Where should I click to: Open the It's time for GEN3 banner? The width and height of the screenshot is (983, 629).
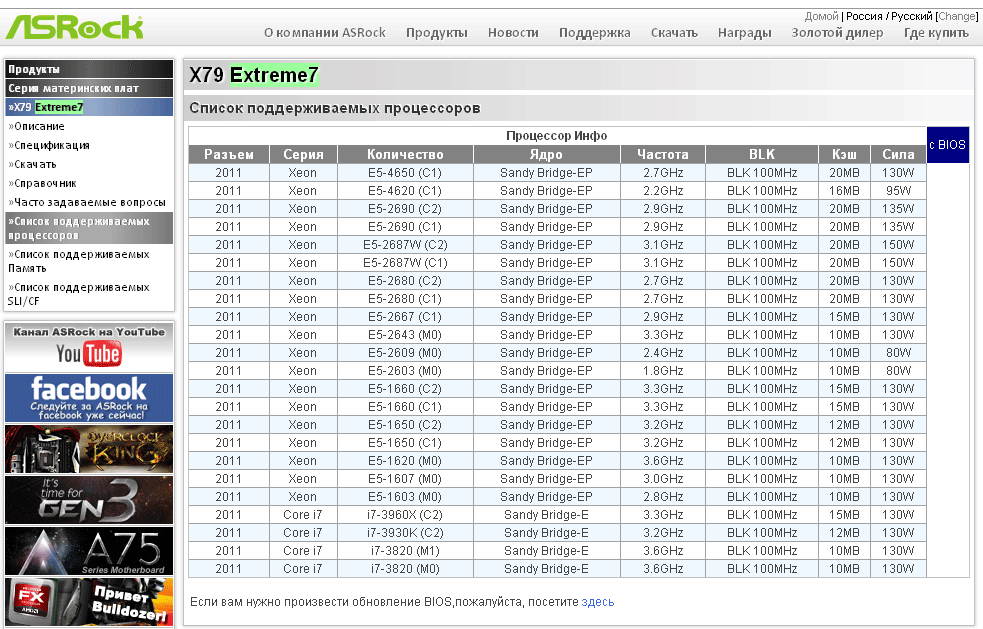[x=89, y=500]
